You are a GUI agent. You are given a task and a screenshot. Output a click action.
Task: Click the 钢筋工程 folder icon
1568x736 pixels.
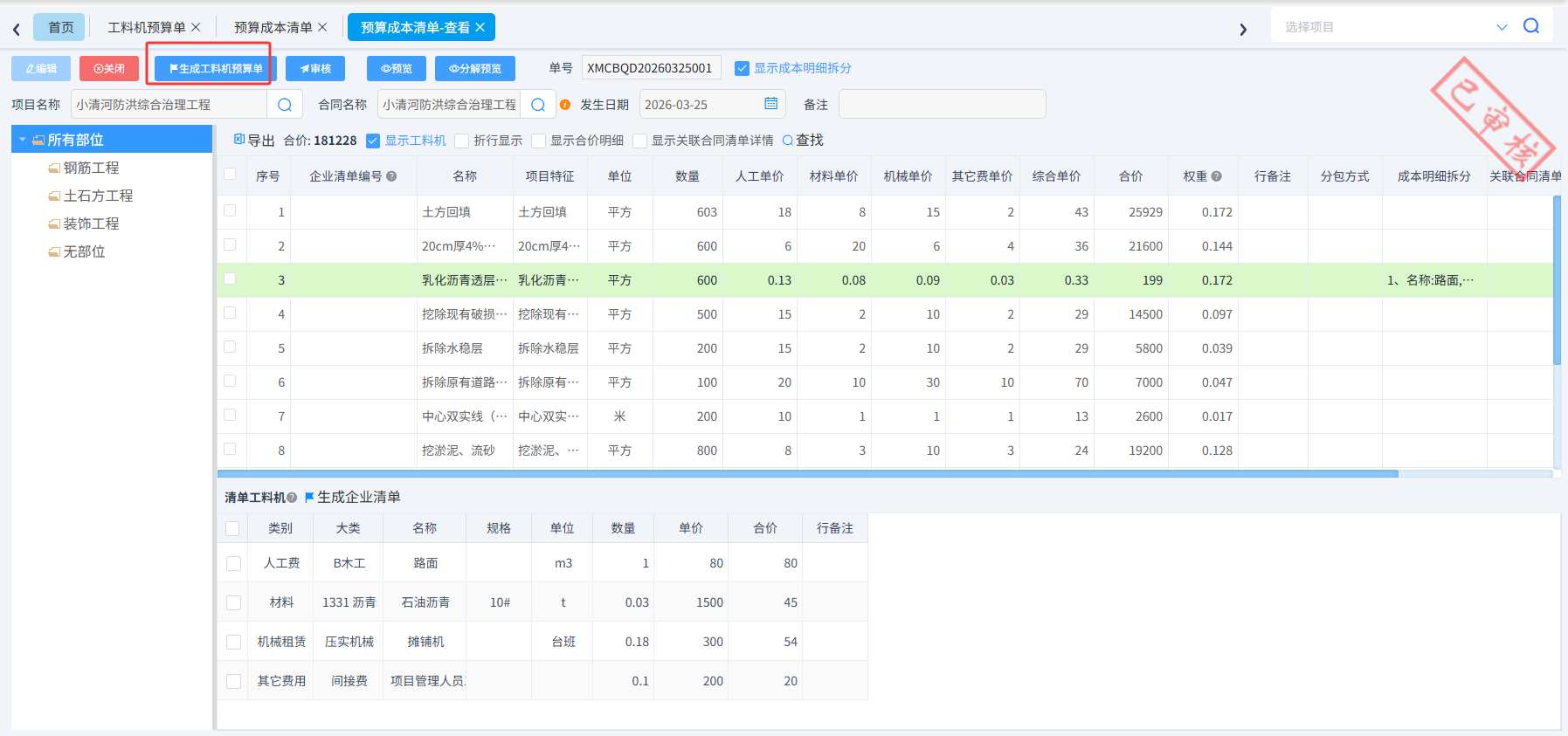[x=54, y=168]
